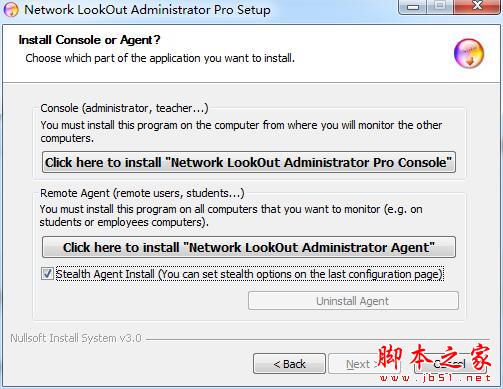The width and height of the screenshot is (503, 389).
Task: Click the www.jb51.net watermark link
Action: click(435, 378)
